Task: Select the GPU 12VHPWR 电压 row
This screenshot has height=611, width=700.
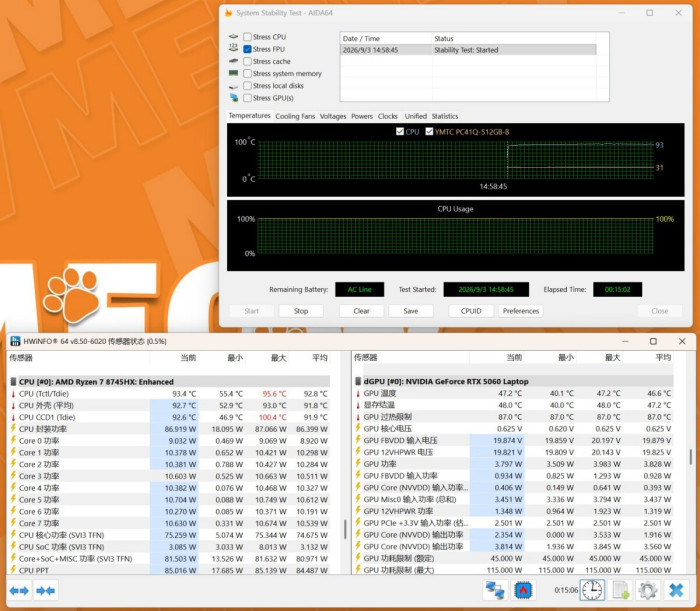Action: pos(514,452)
